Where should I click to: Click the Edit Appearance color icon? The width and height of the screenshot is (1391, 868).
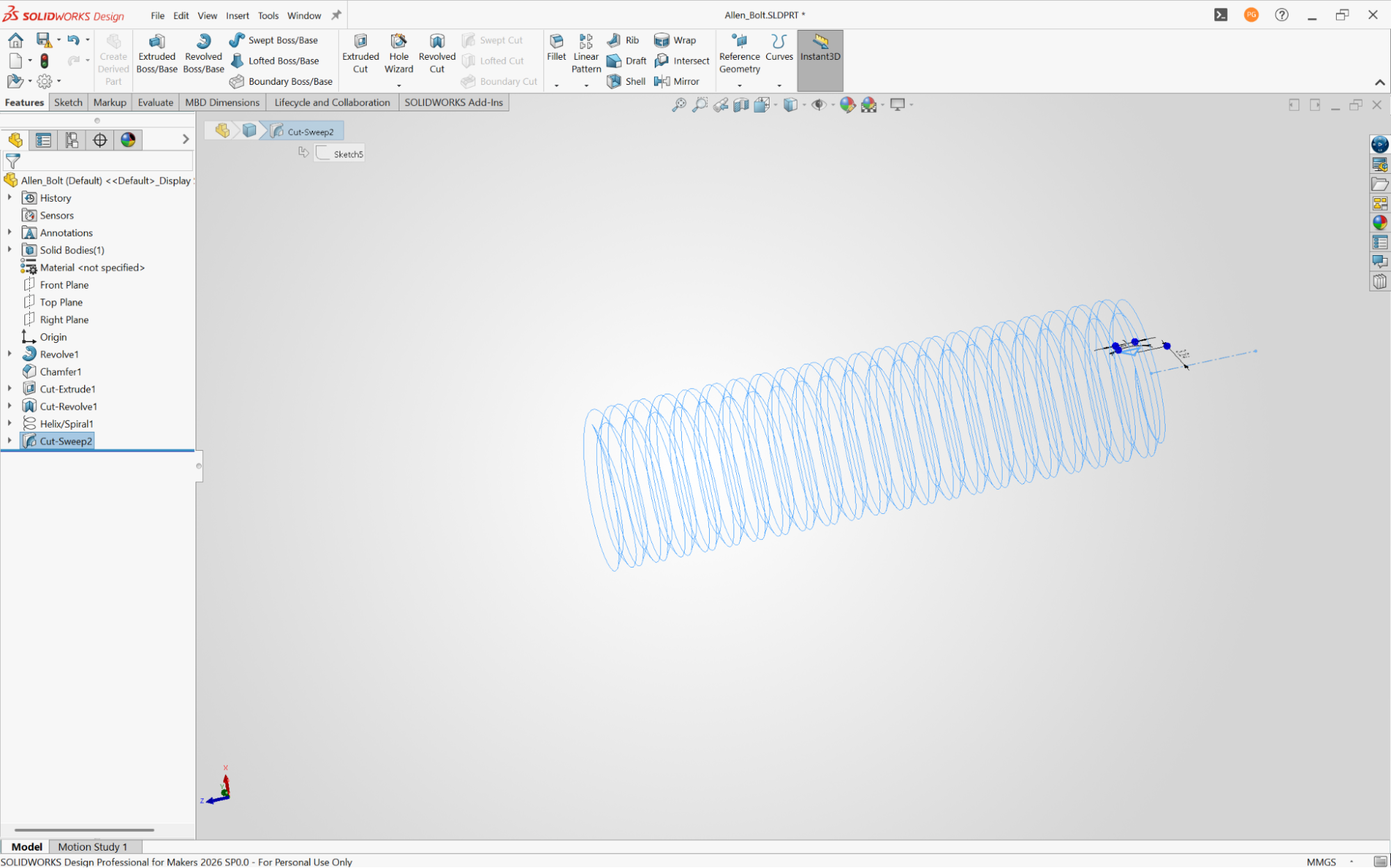(848, 104)
